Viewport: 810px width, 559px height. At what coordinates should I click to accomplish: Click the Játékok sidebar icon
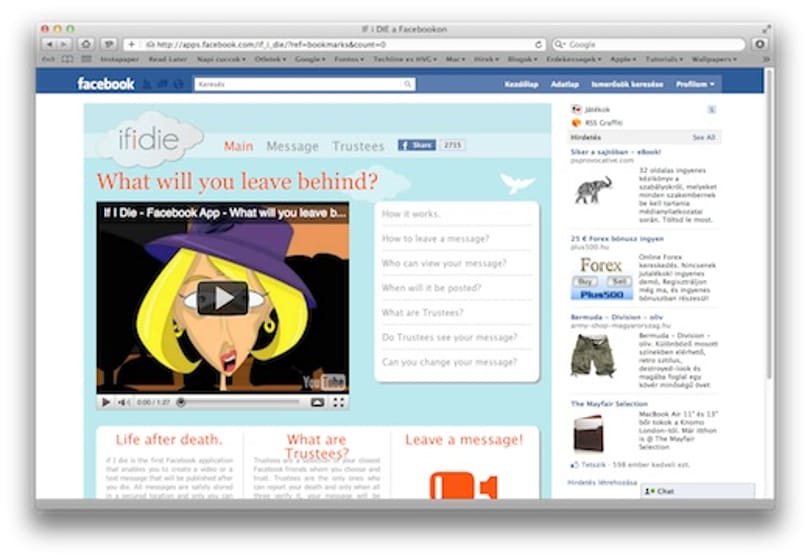[x=577, y=109]
